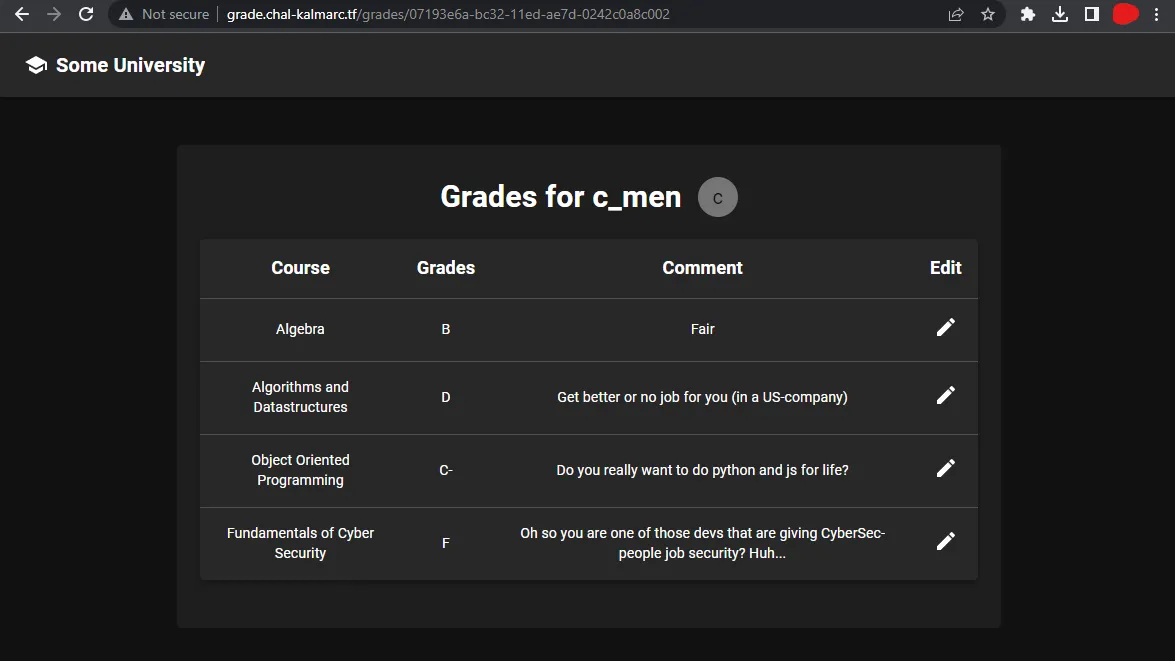
Task: Open the browser downloads icon
Action: [x=1060, y=15]
